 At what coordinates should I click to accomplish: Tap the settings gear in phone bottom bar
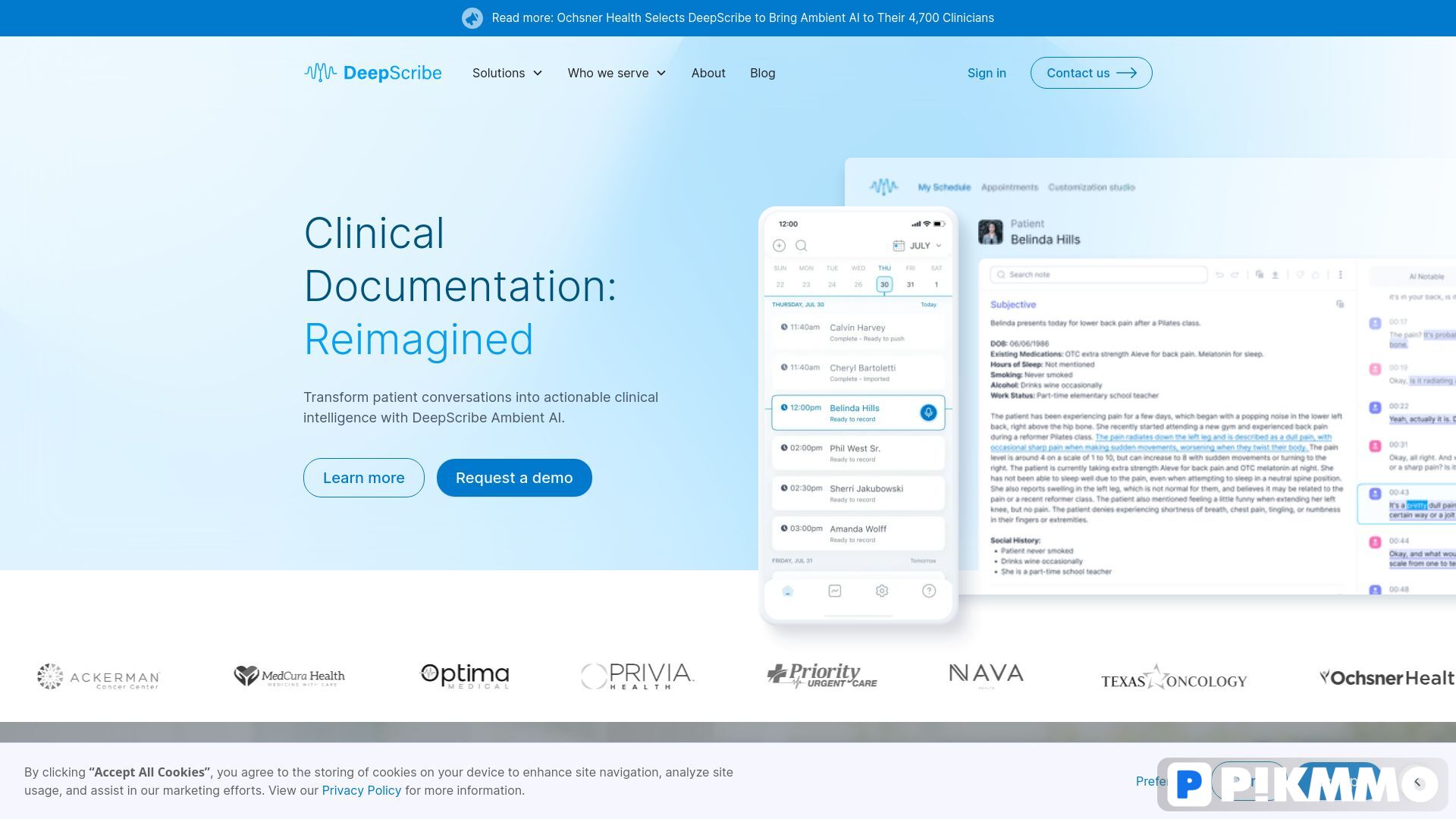tap(882, 591)
